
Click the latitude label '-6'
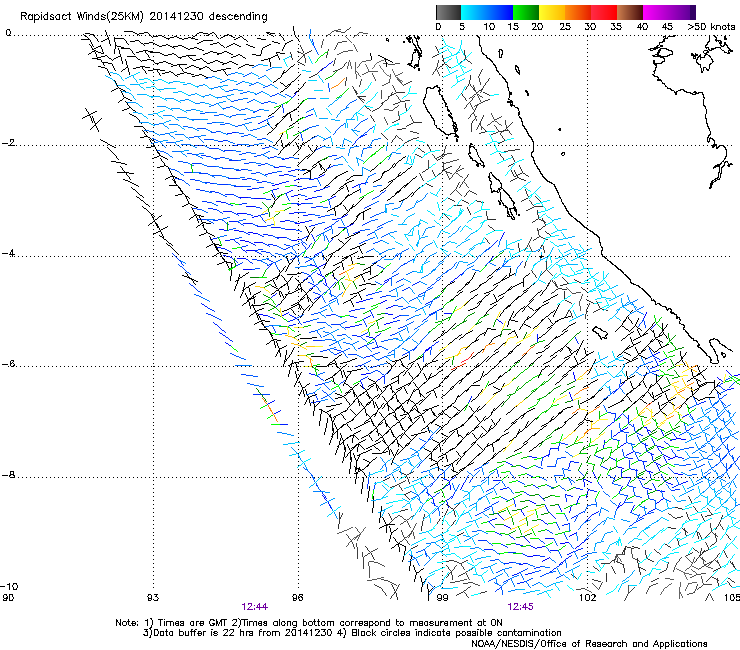8,364
